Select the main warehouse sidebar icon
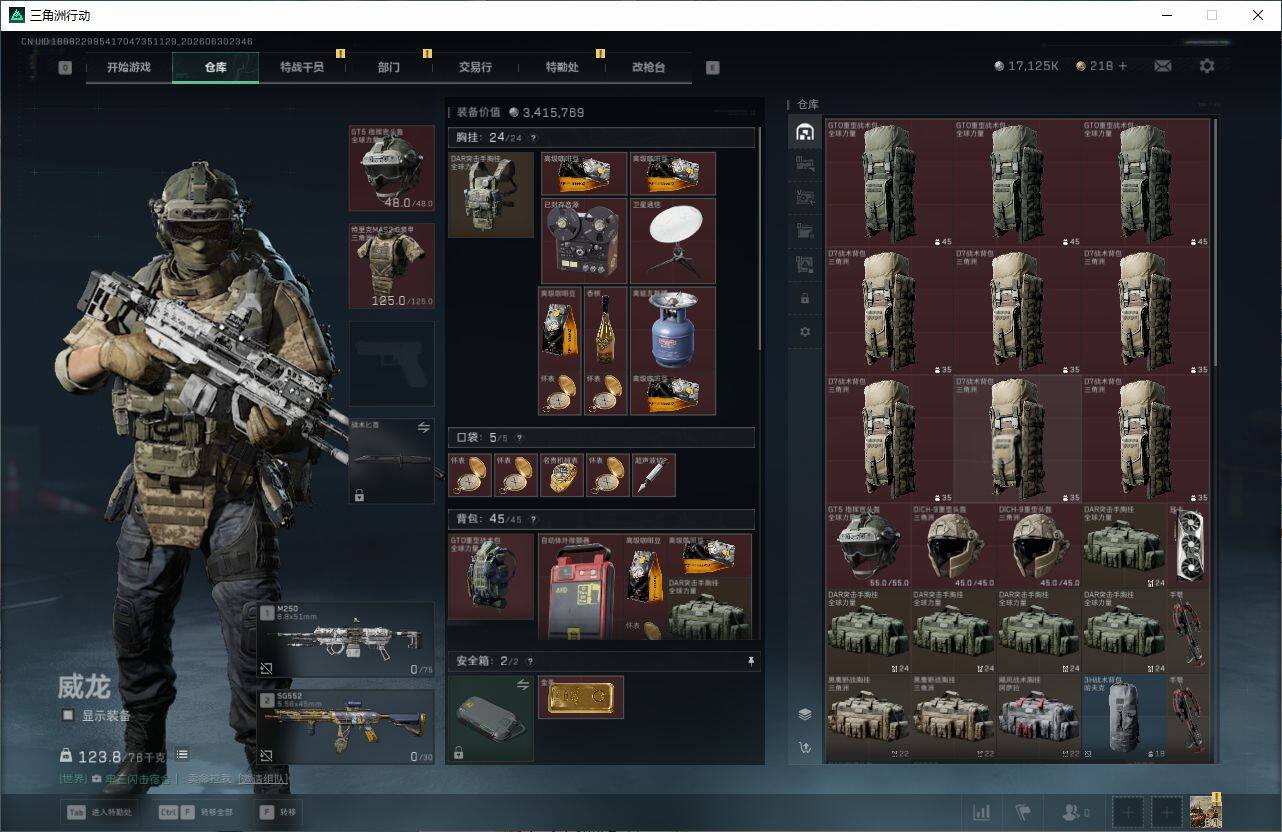This screenshot has width=1282, height=832. [805, 132]
